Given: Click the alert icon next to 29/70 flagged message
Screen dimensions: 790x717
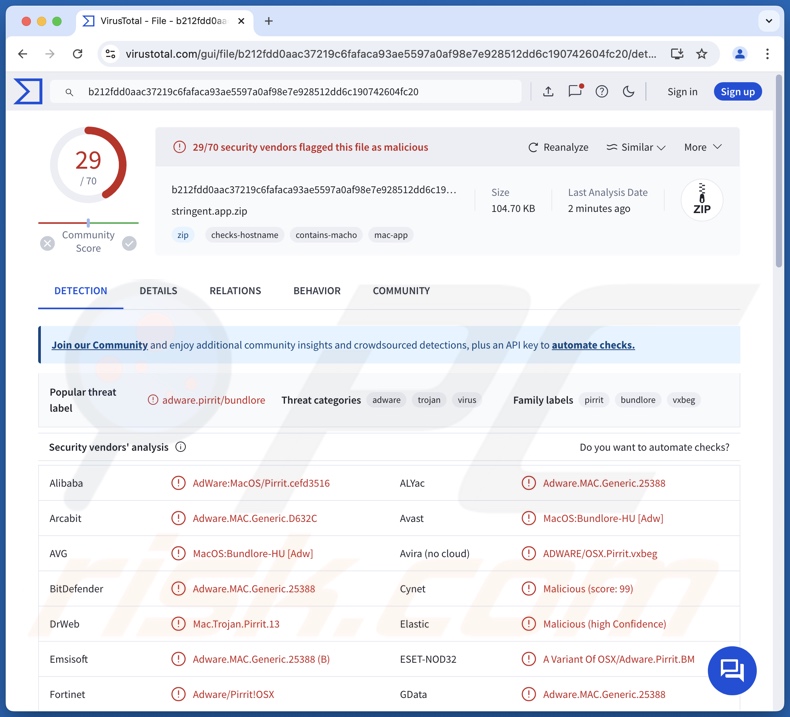Looking at the screenshot, I should pyautogui.click(x=179, y=147).
